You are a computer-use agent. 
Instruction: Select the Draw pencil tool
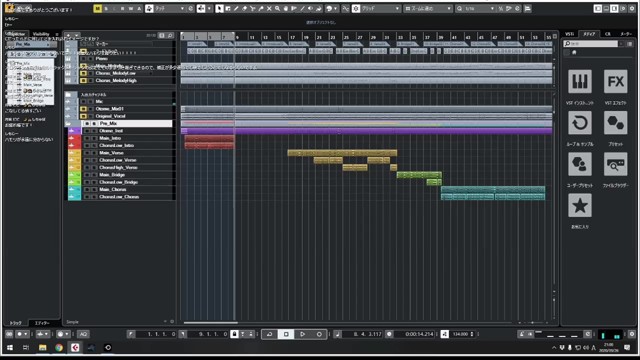pyautogui.click(x=236, y=9)
